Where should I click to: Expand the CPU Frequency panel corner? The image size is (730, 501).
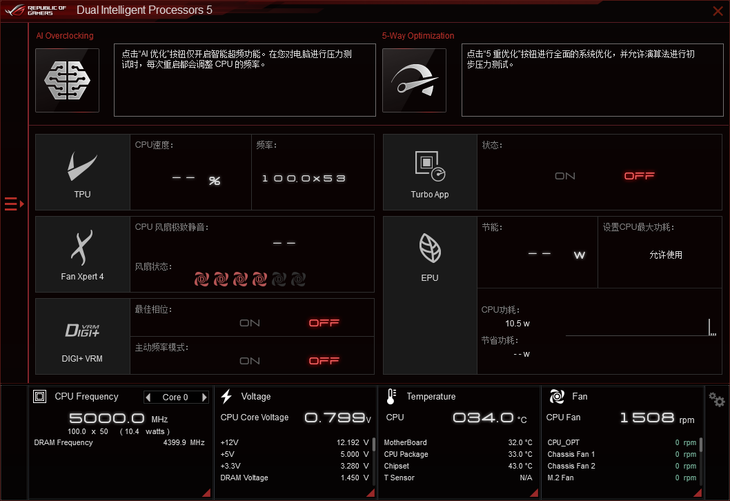pyautogui.click(x=207, y=492)
